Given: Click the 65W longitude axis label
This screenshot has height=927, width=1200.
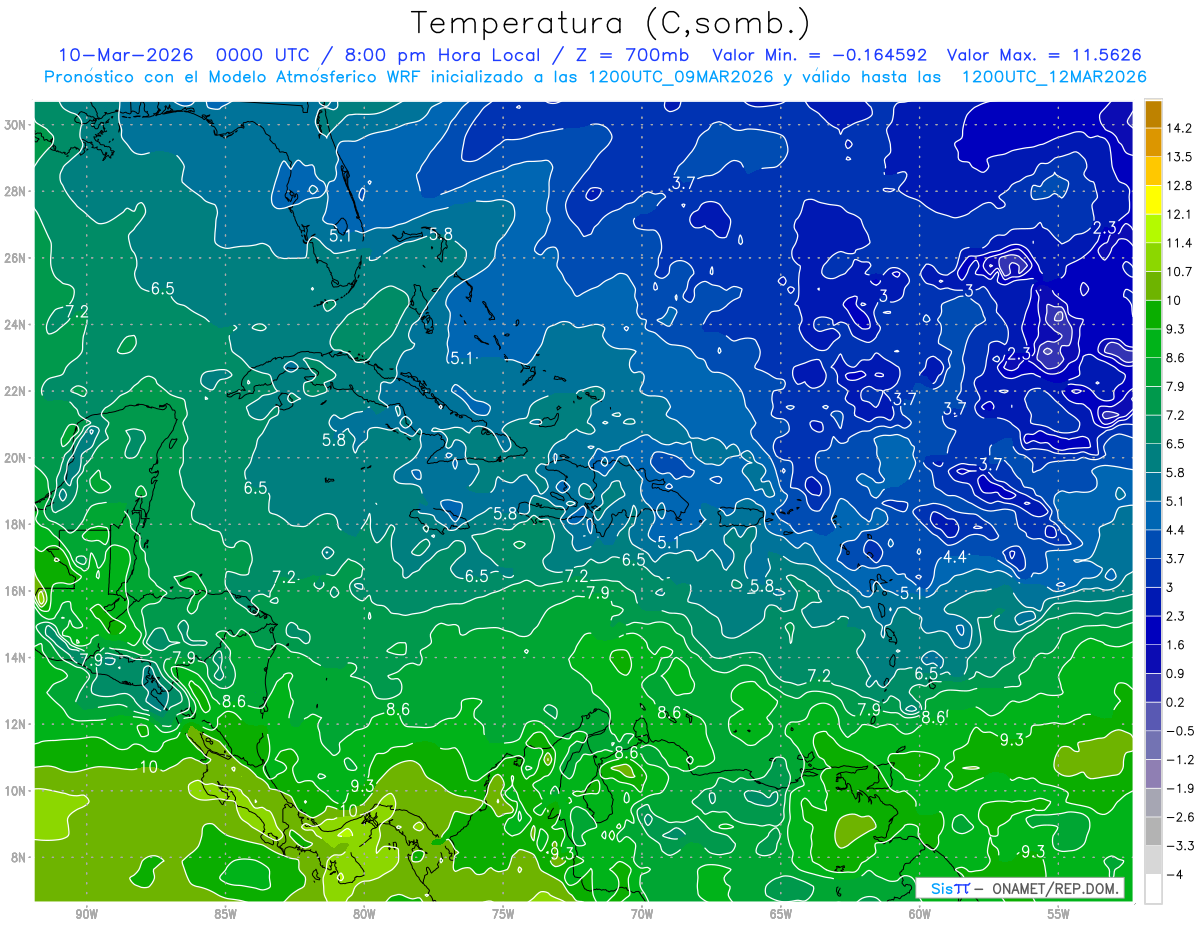Looking at the screenshot, I should (781, 914).
